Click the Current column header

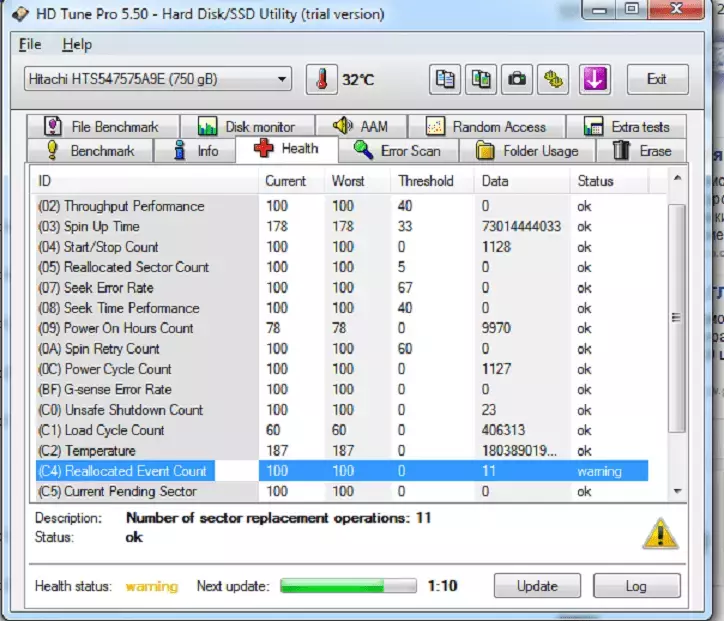coord(291,181)
